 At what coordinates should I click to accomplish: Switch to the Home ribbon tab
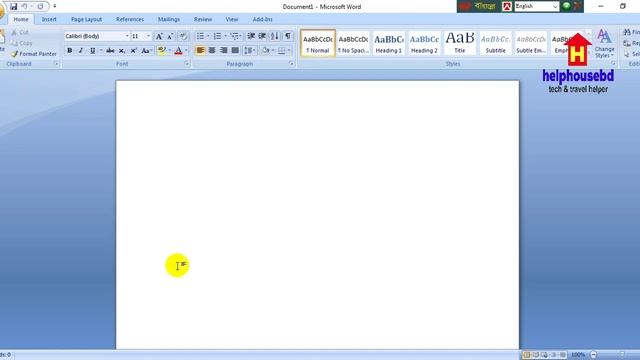coord(21,19)
